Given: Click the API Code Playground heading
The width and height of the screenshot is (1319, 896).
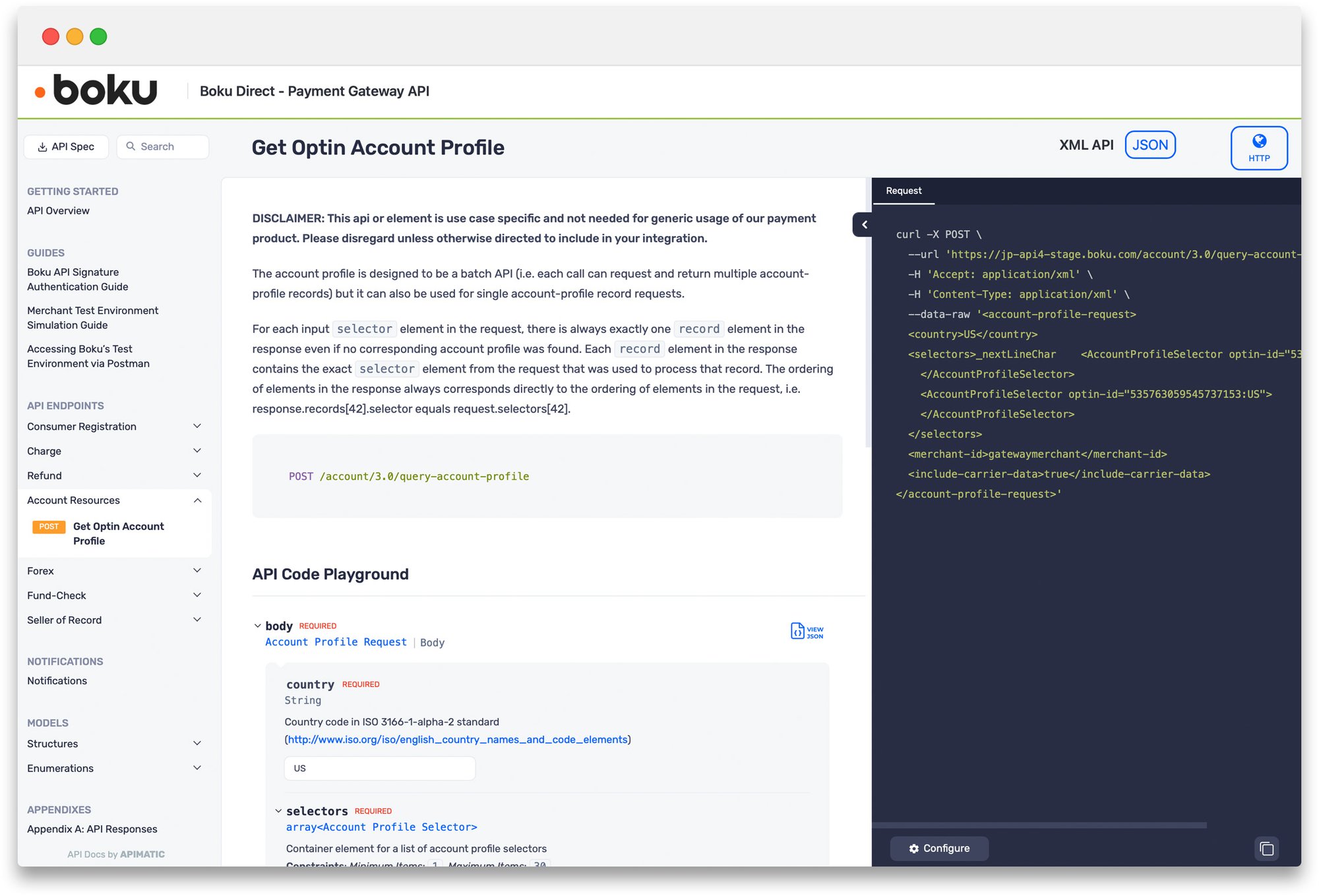Looking at the screenshot, I should [330, 574].
